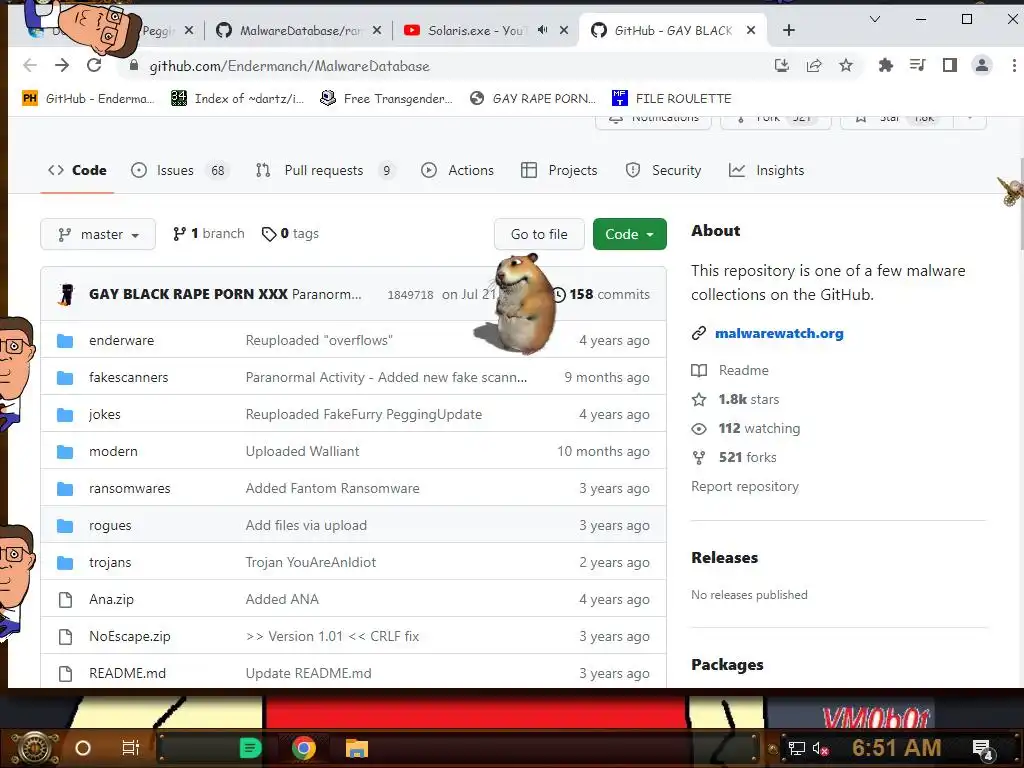Open the Chrome profile avatar
Viewport: 1024px width, 768px height.
click(982, 65)
